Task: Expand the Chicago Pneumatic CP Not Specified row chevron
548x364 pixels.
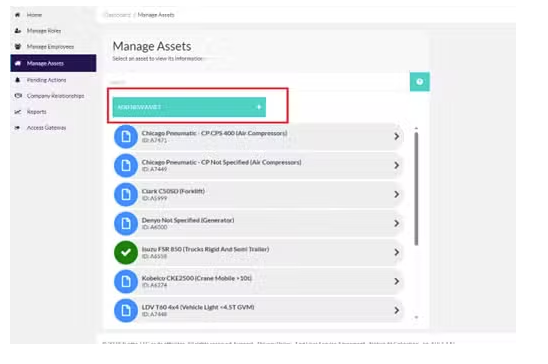Action: 397,165
